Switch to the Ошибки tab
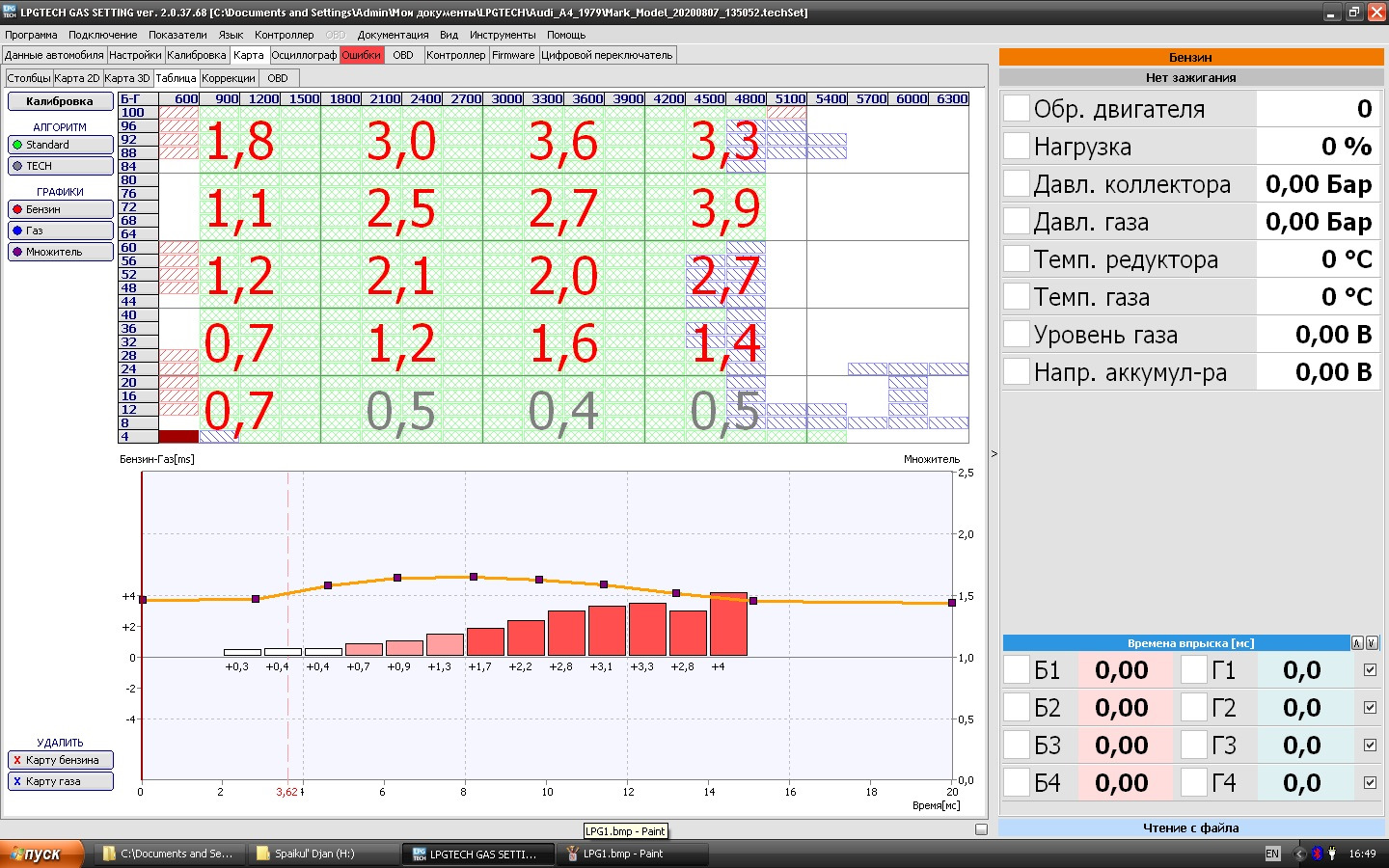This screenshot has width=1389, height=868. tap(362, 55)
